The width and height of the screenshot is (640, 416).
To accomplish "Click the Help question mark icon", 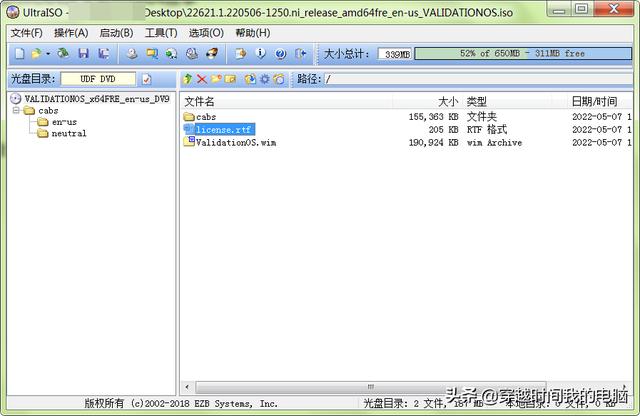I will pos(280,53).
